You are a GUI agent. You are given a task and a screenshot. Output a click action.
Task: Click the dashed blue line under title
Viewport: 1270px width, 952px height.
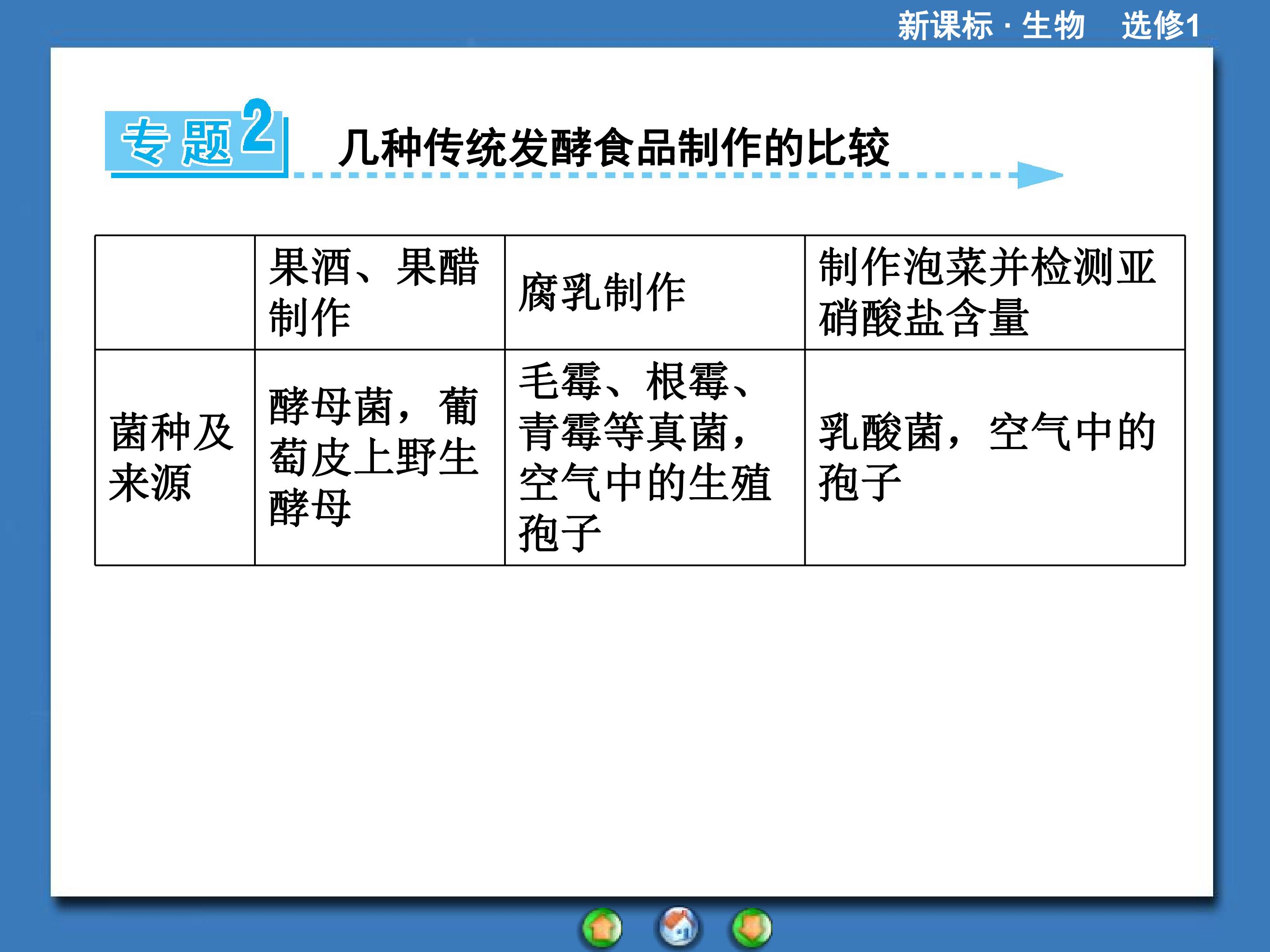654,175
